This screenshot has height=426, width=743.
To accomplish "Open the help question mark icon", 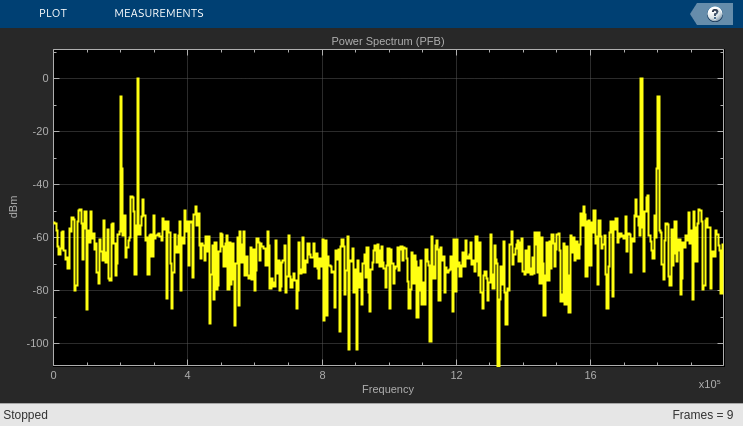I will point(715,14).
